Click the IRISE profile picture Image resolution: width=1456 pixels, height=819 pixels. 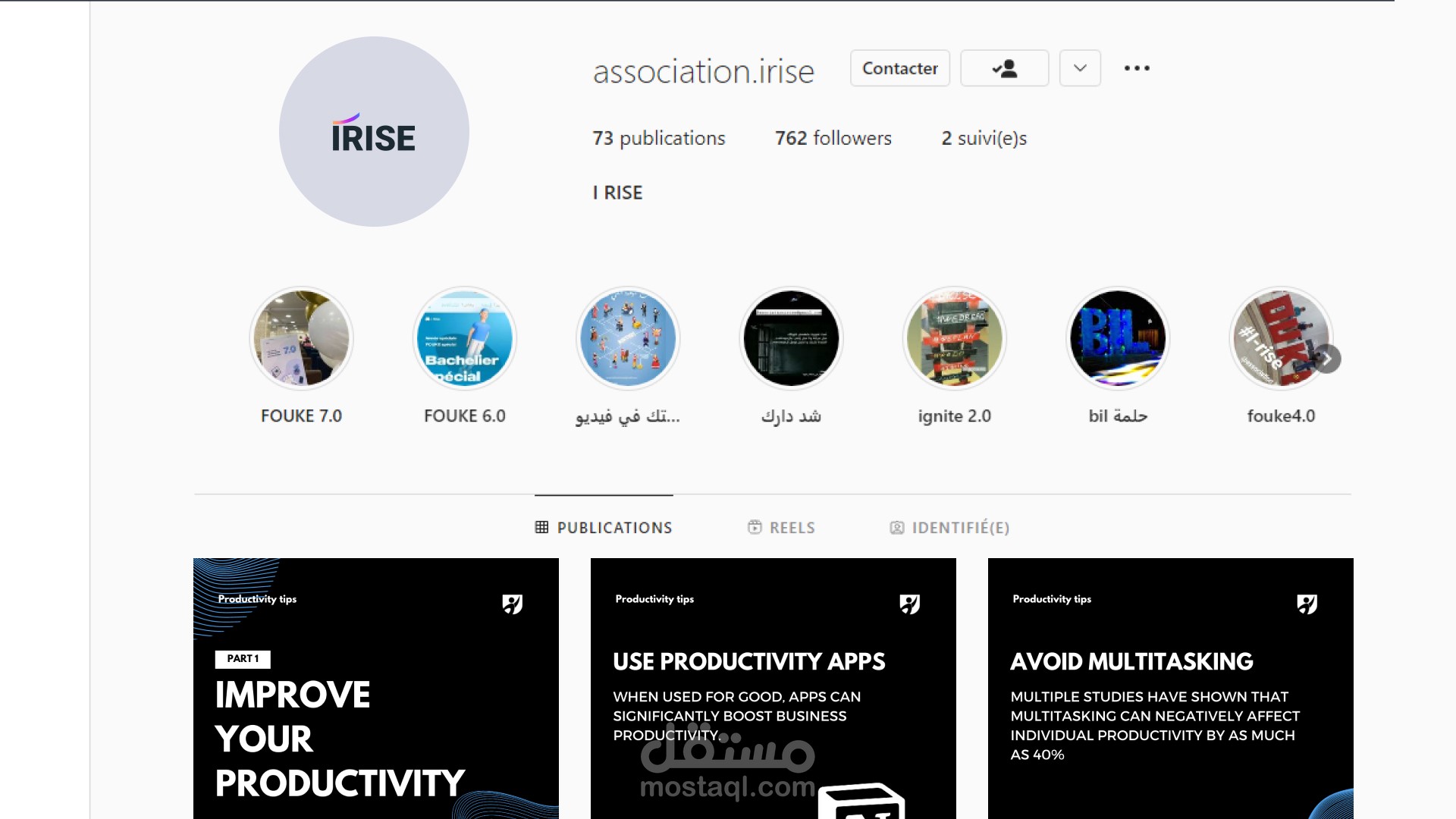(x=374, y=132)
